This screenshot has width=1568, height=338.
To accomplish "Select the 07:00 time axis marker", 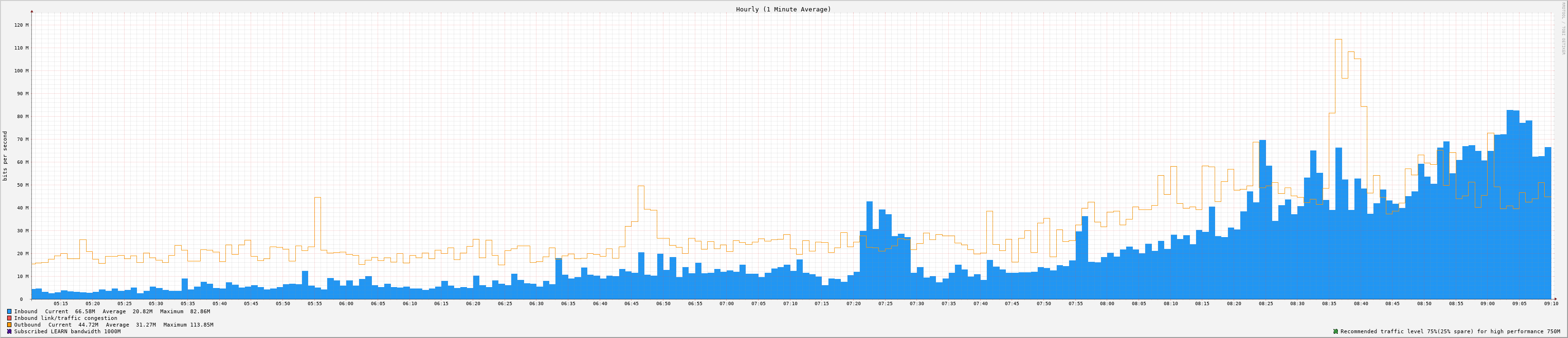I will (727, 303).
